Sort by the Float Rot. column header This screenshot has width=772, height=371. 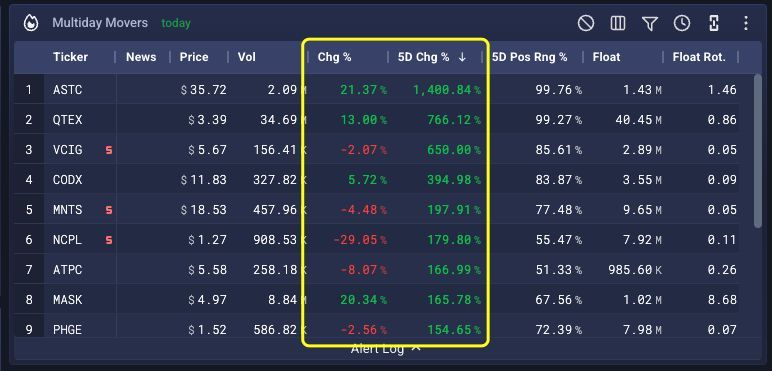(x=699, y=57)
